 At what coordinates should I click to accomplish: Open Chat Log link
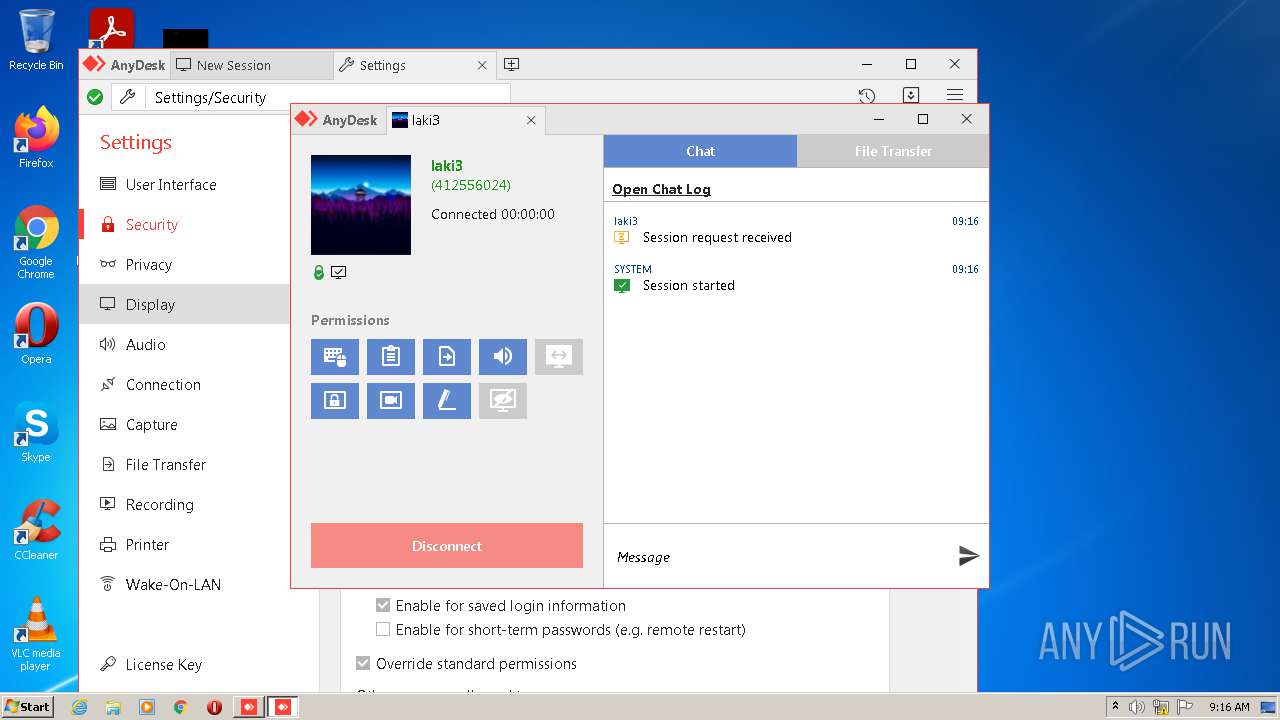coord(661,189)
